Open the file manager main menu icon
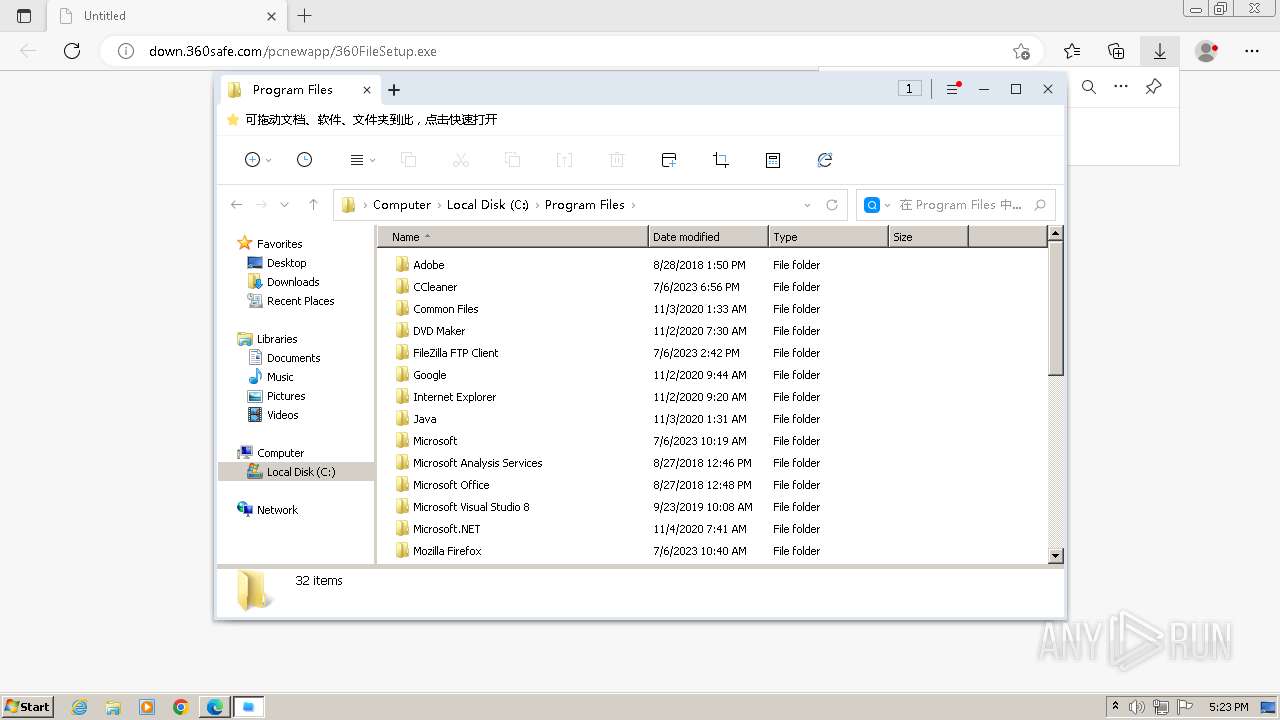Viewport: 1280px width, 720px height. (x=953, y=89)
